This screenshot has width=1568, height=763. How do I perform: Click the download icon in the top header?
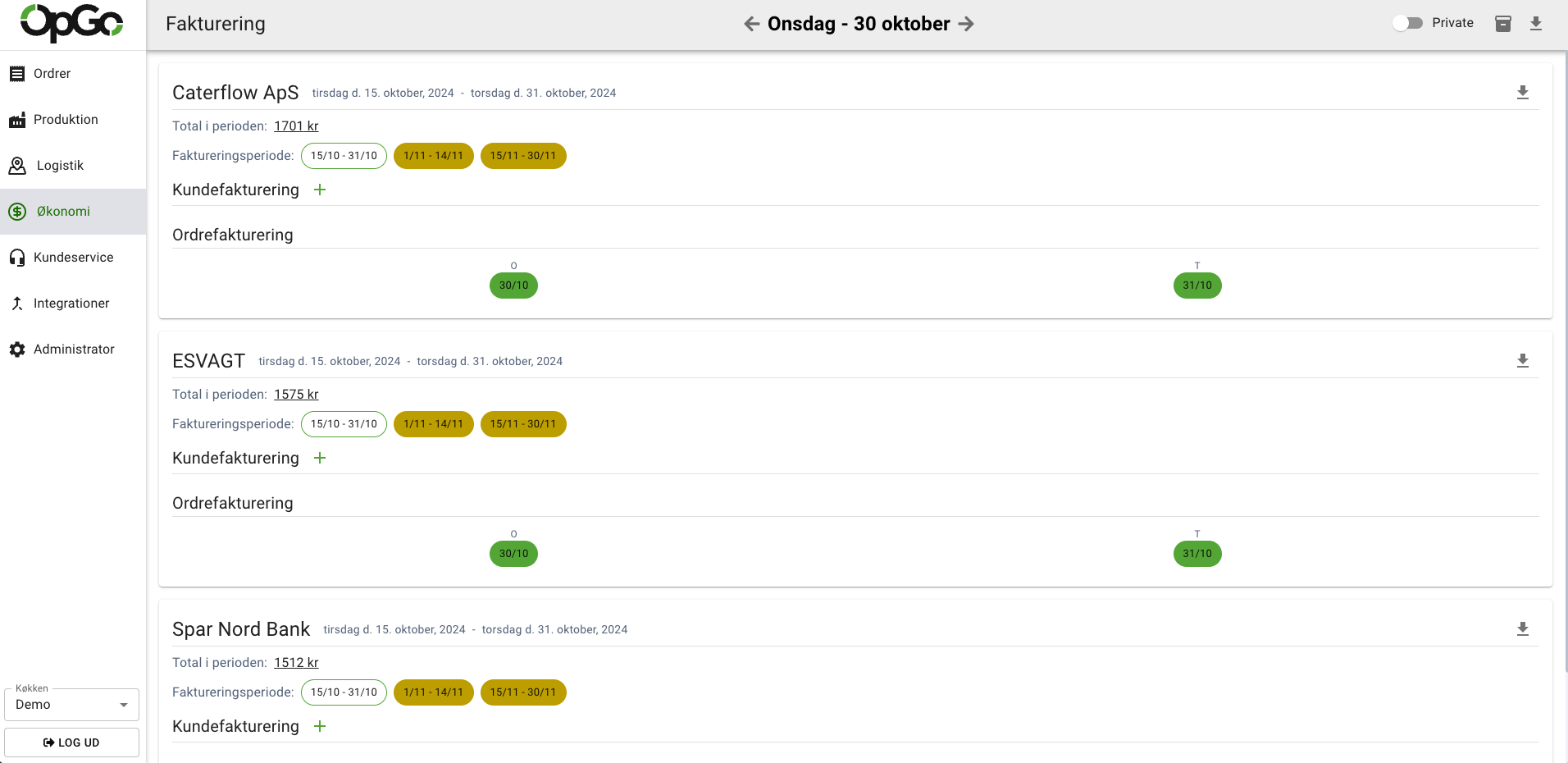[x=1536, y=23]
